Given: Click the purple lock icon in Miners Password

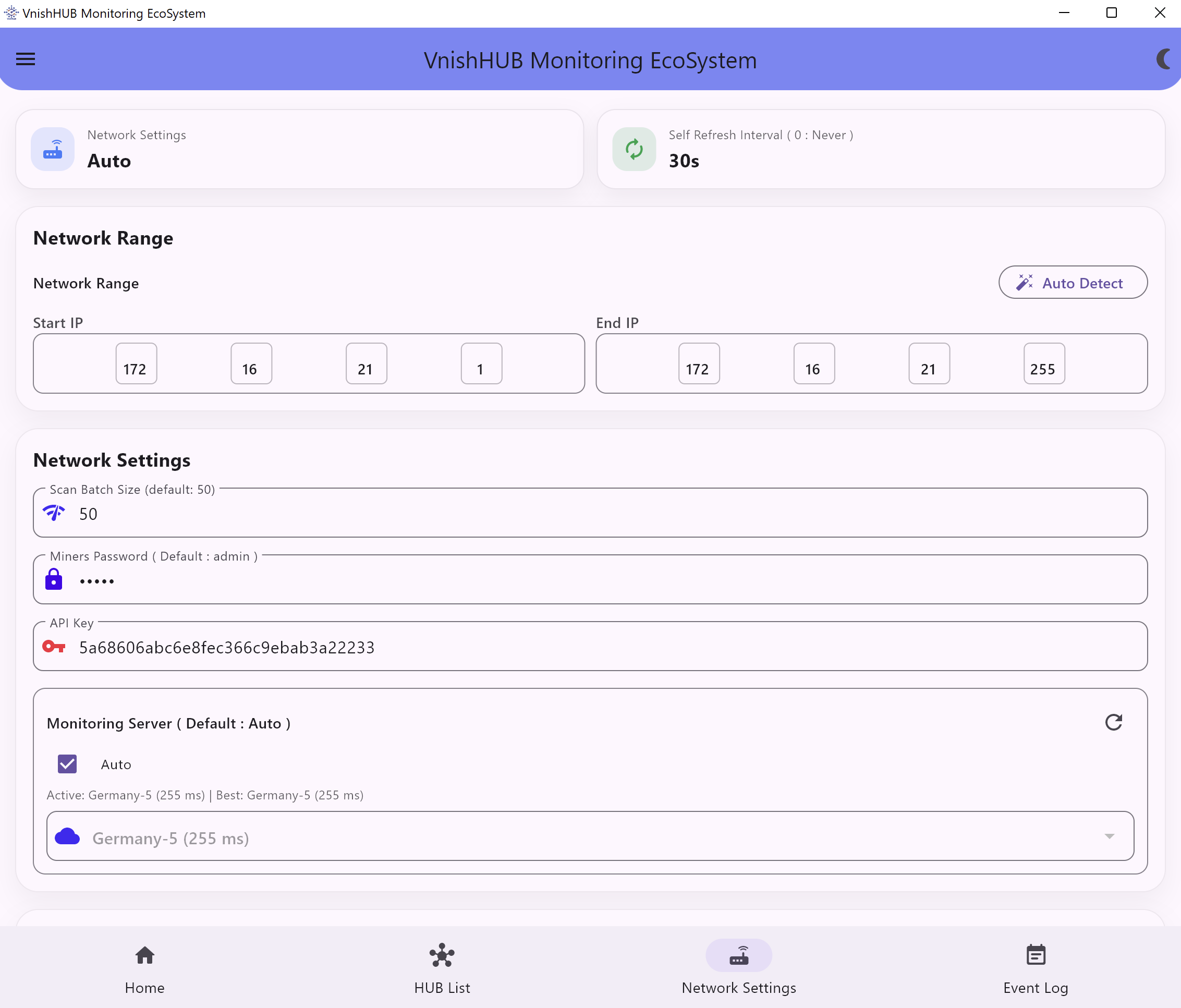Looking at the screenshot, I should click(x=54, y=579).
